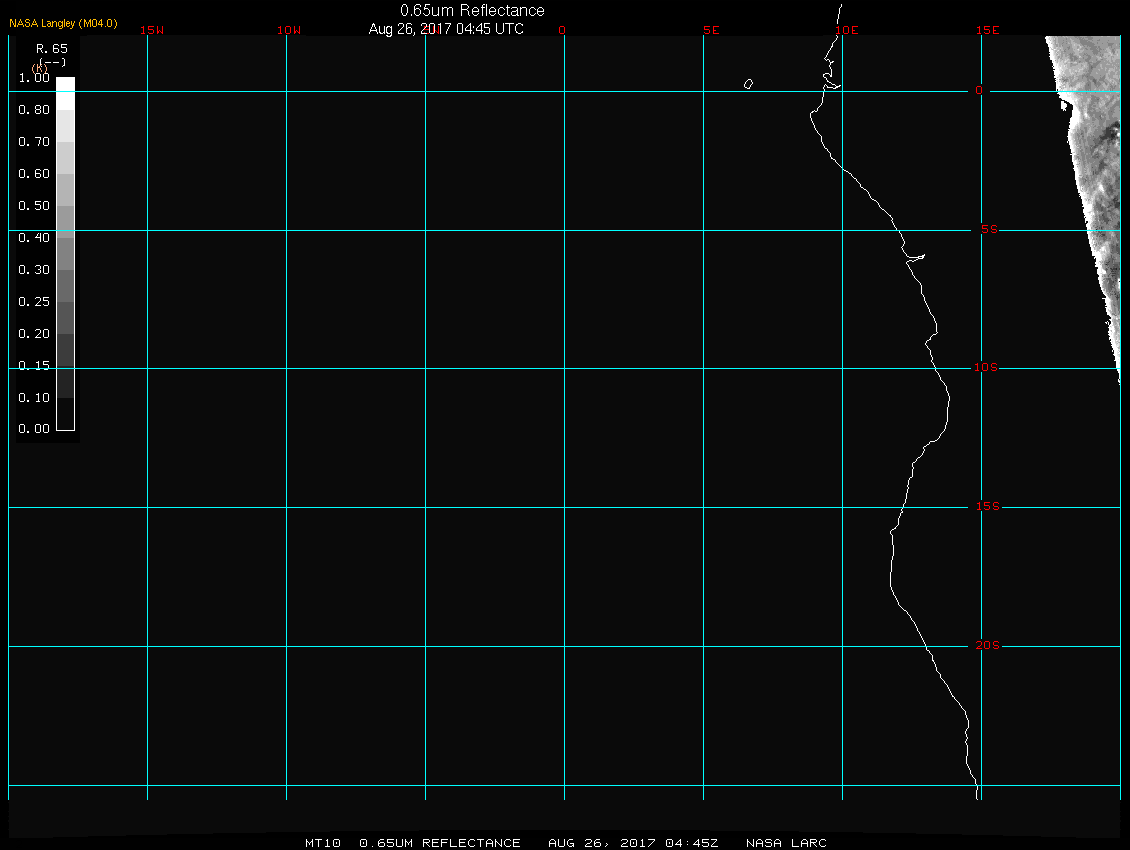Click the '10S' latitude label
Viewport: 1130px width, 850px height.
(986, 368)
